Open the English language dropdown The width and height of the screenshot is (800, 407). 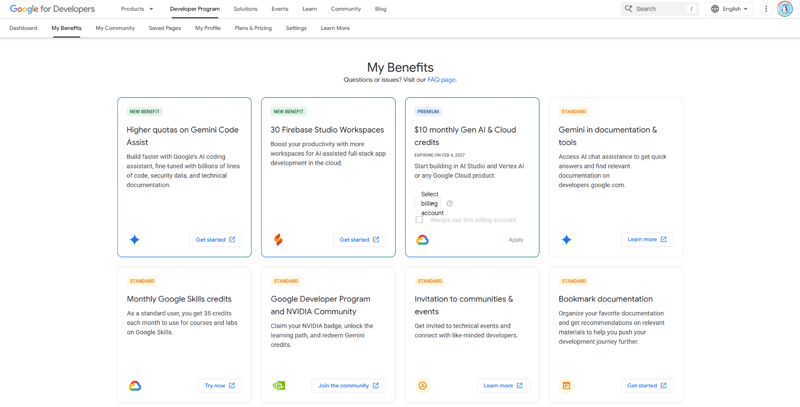click(x=729, y=9)
